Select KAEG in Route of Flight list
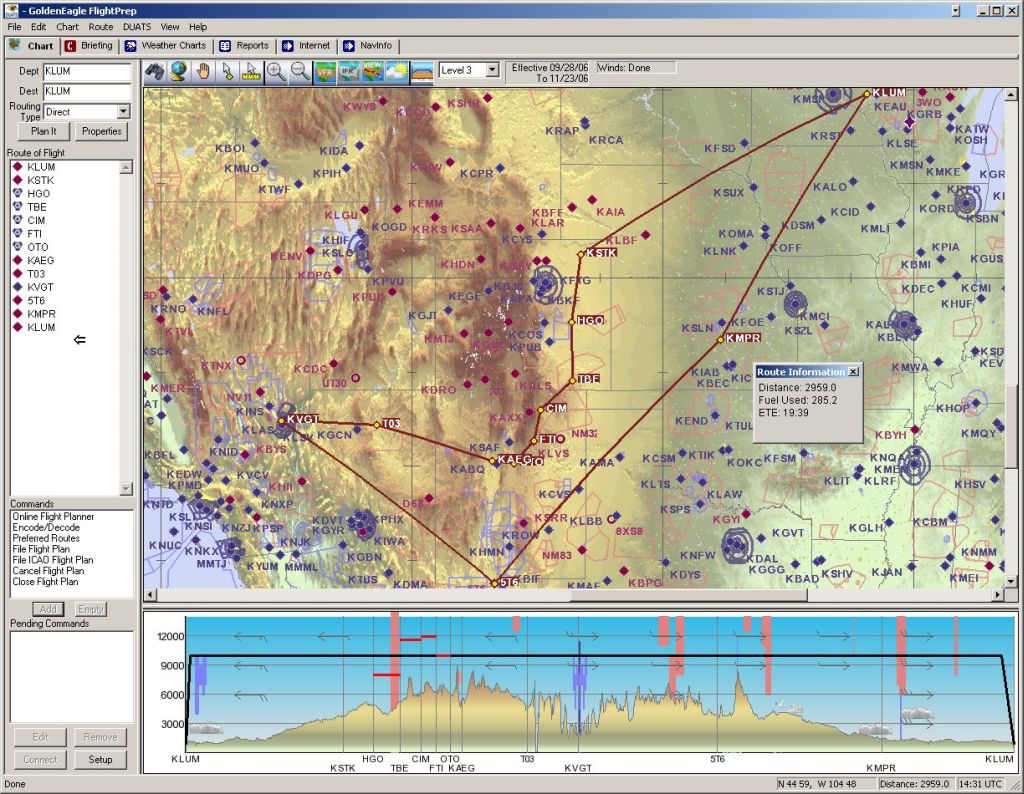The width and height of the screenshot is (1024, 794). click(x=40, y=261)
